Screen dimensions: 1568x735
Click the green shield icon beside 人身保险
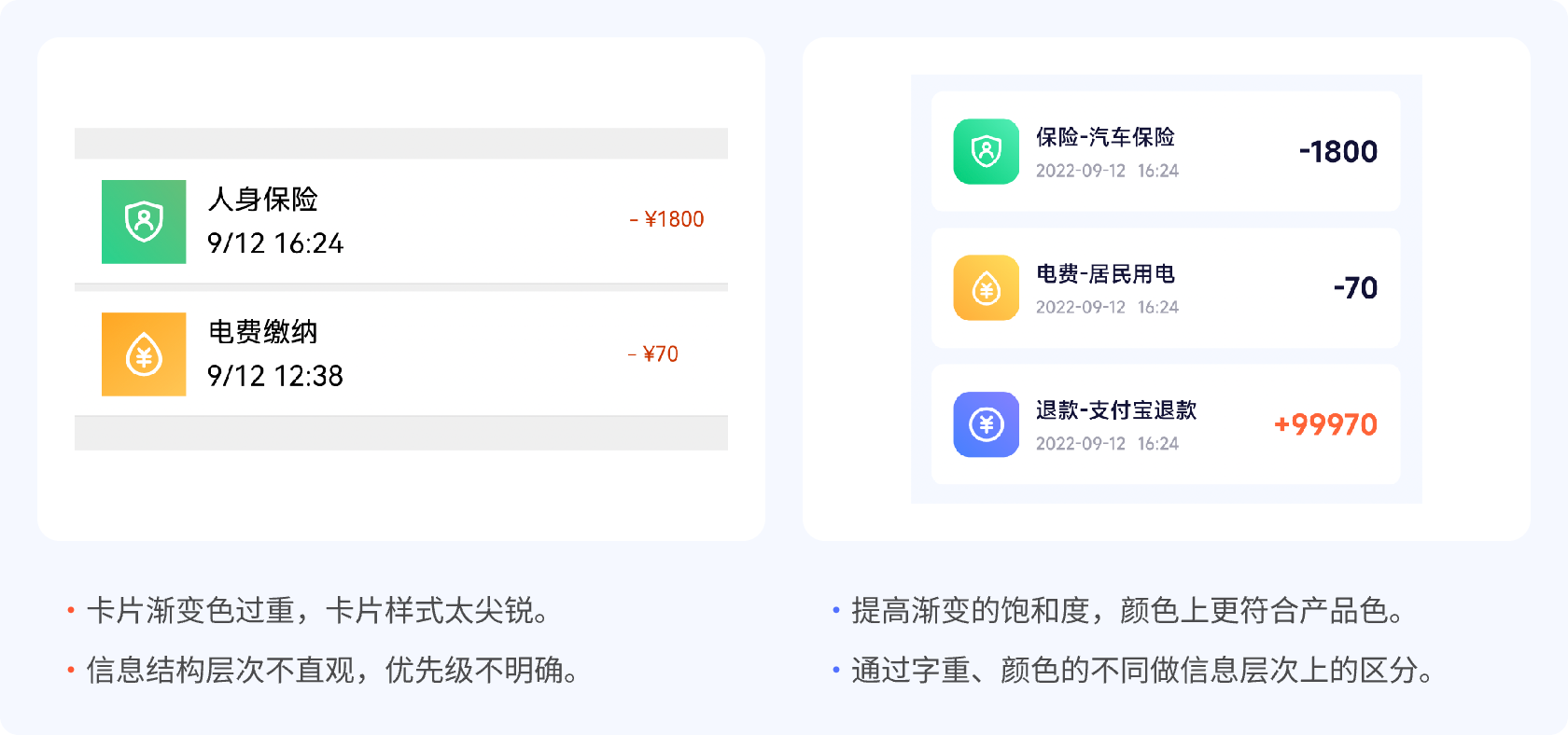click(144, 222)
